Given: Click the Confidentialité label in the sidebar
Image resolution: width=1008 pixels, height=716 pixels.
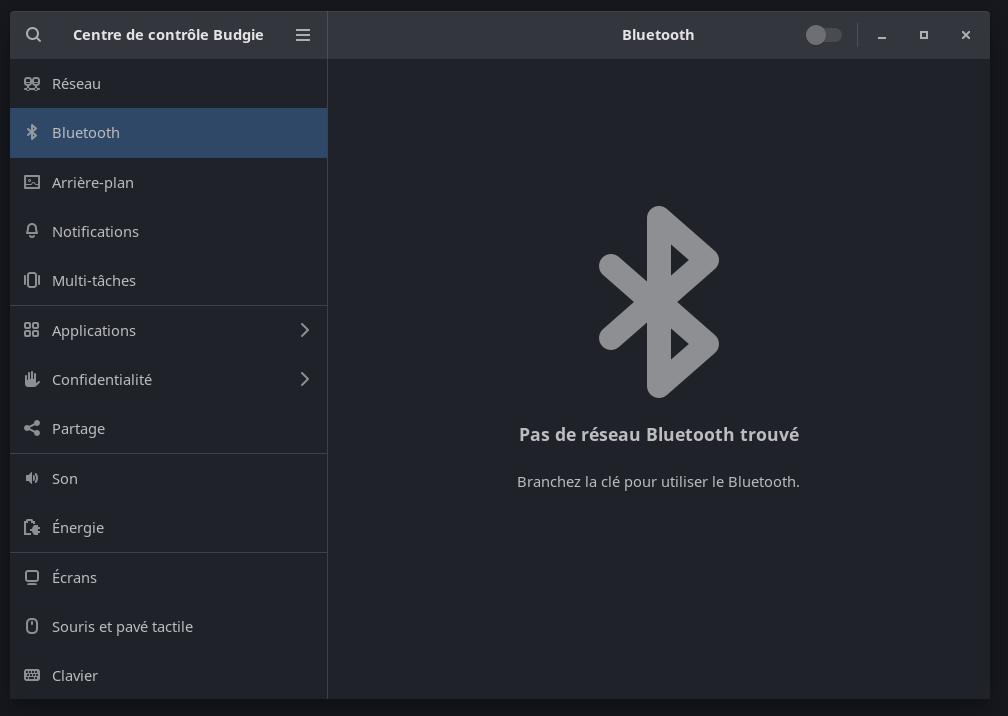Looking at the screenshot, I should click(x=102, y=380).
